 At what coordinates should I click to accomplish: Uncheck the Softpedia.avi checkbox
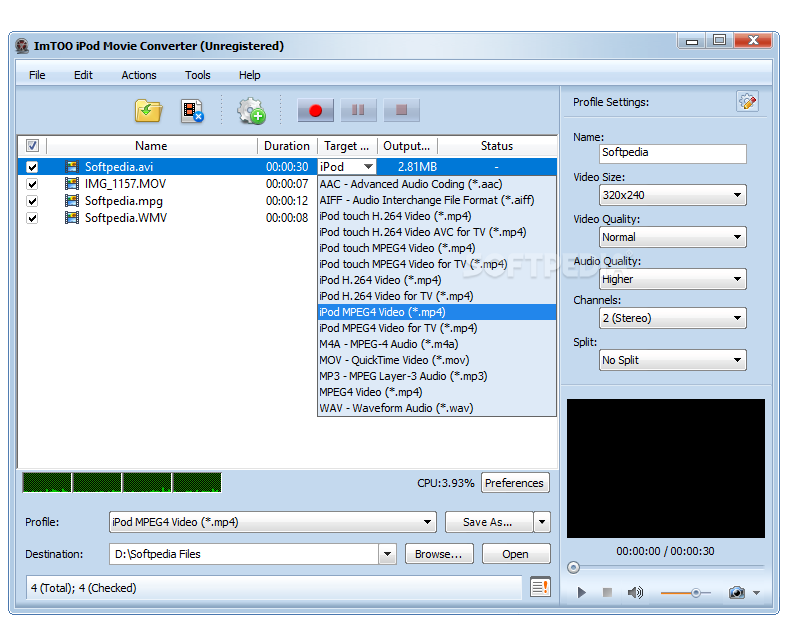pyautogui.click(x=32, y=167)
